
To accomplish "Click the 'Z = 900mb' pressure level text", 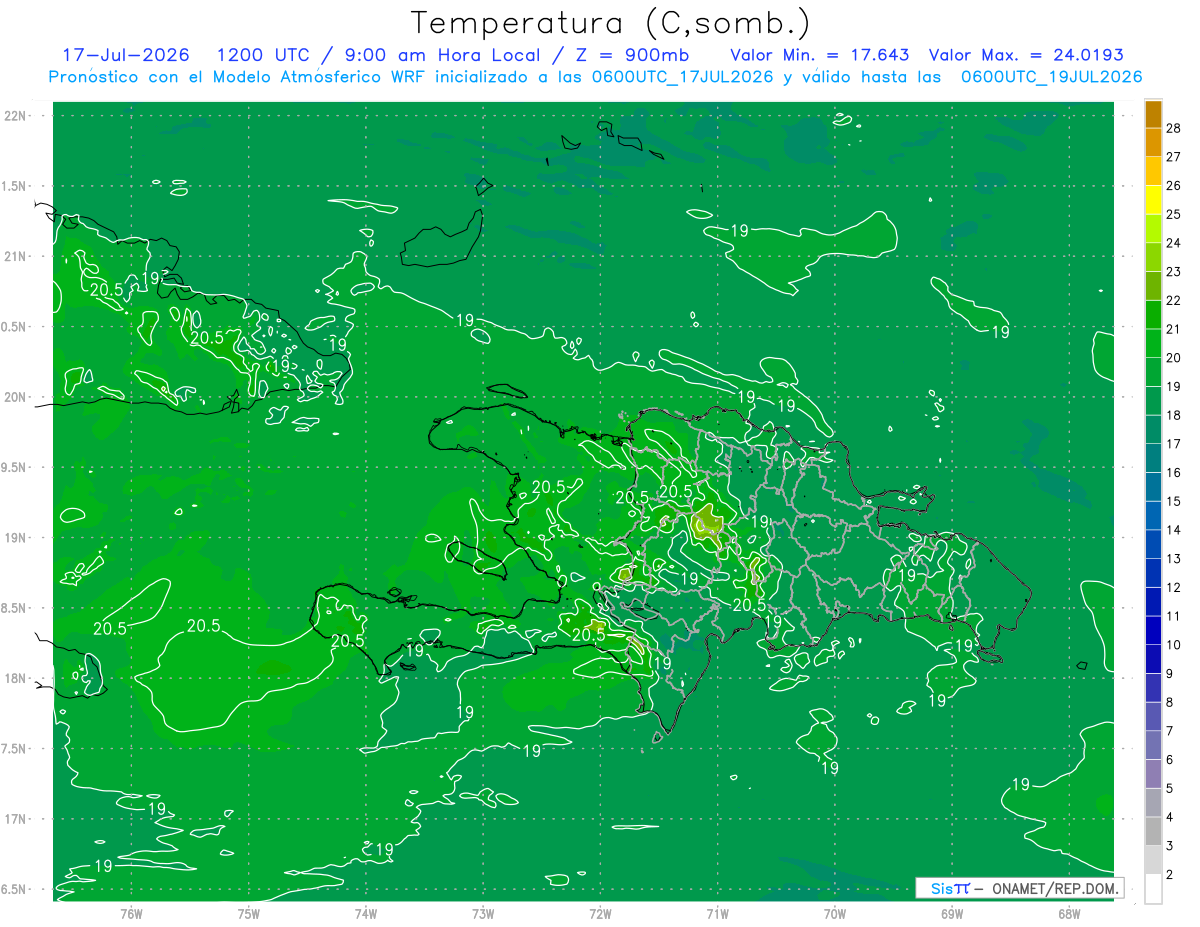I will [632, 56].
